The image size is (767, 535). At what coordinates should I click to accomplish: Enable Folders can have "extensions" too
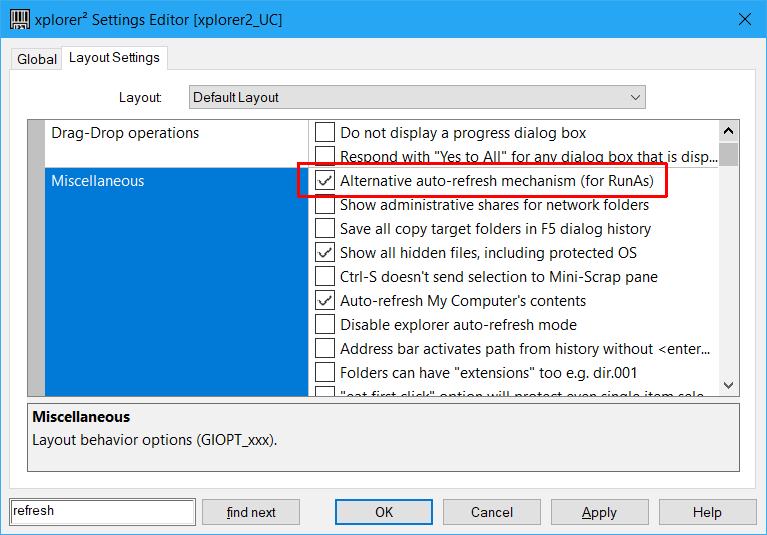tap(325, 372)
